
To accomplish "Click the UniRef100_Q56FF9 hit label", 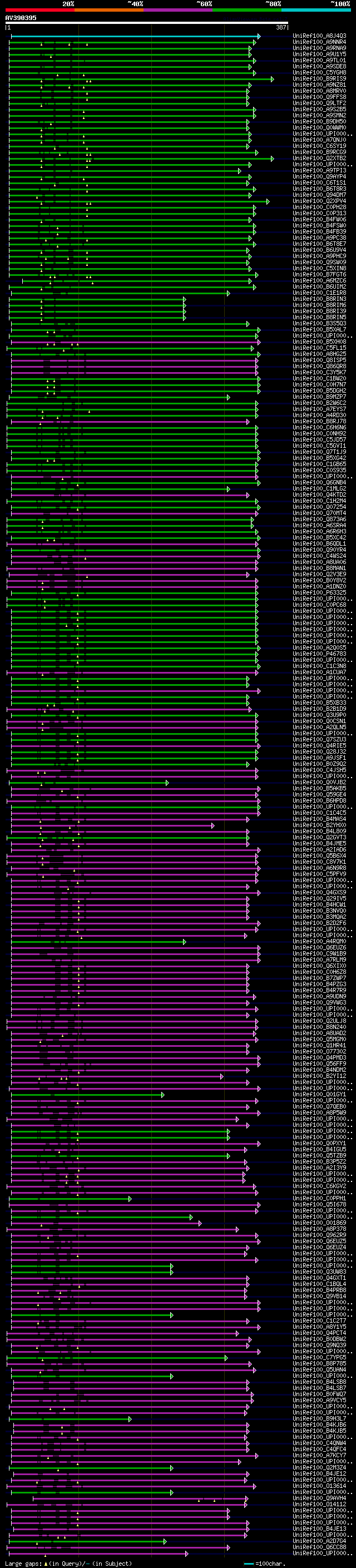I will click(319, 1064).
